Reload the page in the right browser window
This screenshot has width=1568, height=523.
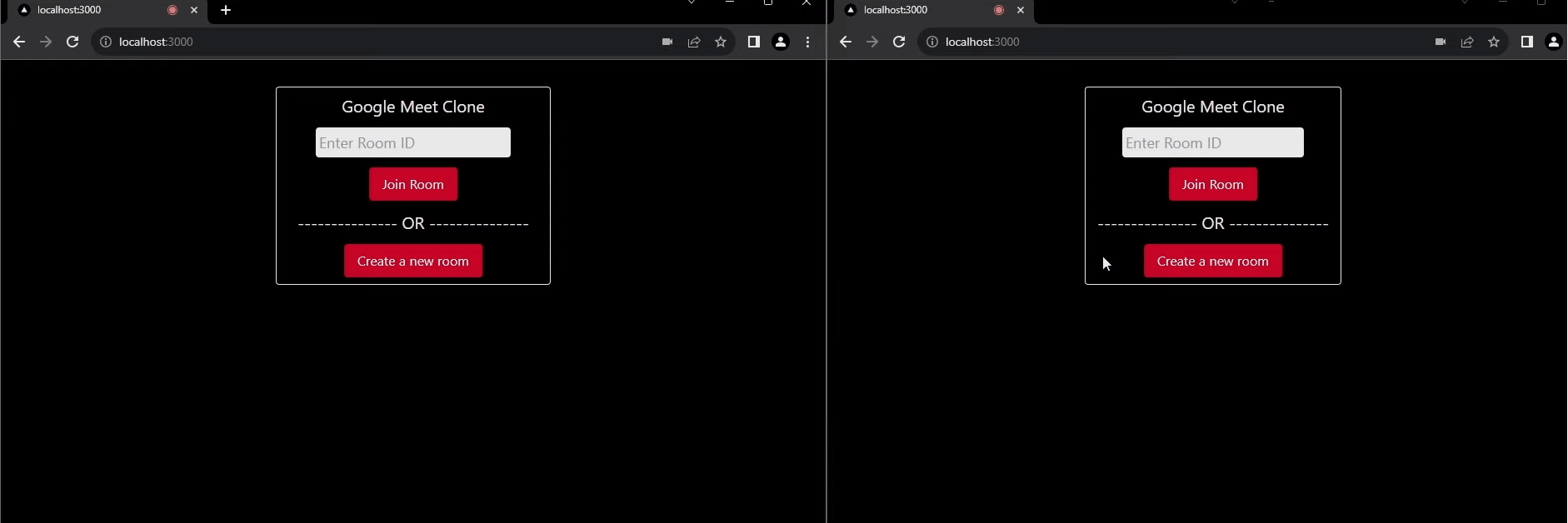(899, 42)
